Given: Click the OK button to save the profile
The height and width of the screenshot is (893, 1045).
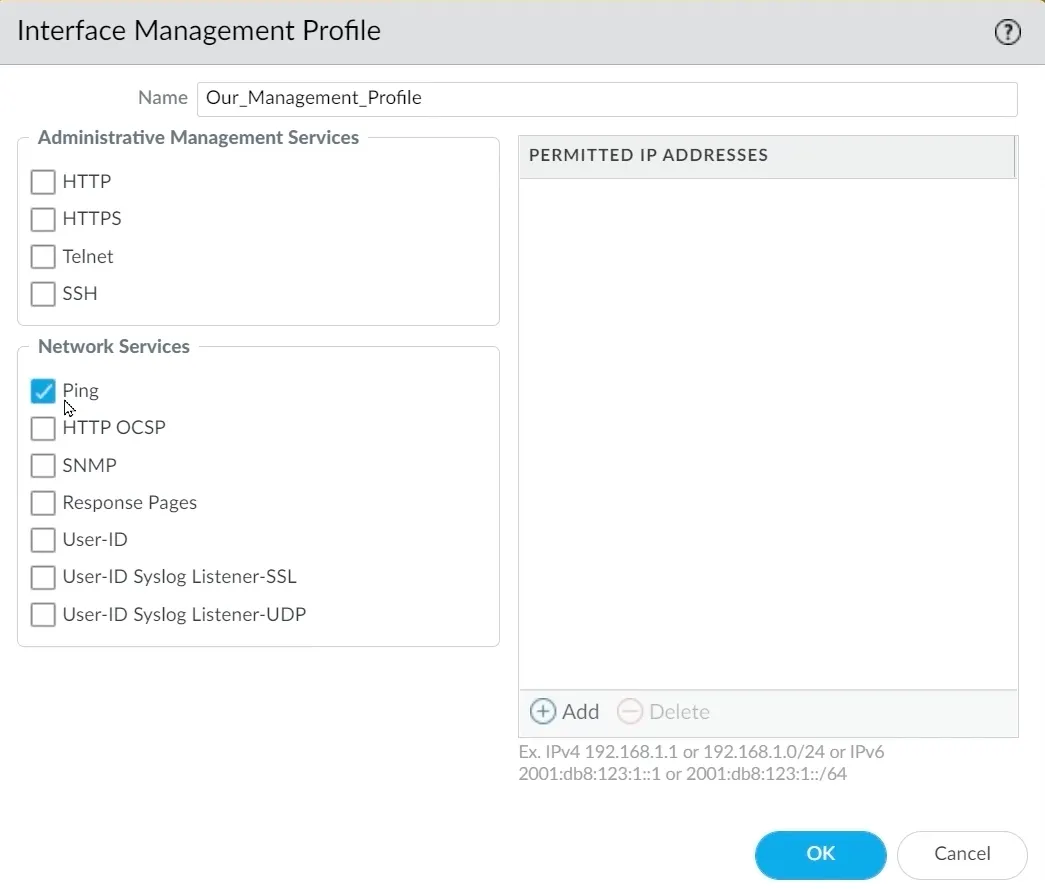Looking at the screenshot, I should point(820,854).
